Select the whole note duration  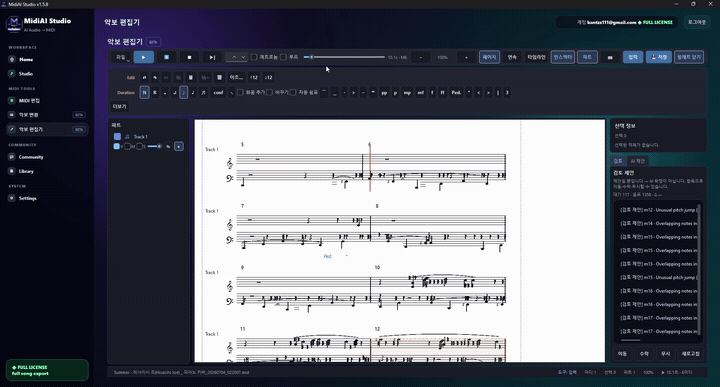pyautogui.click(x=165, y=92)
